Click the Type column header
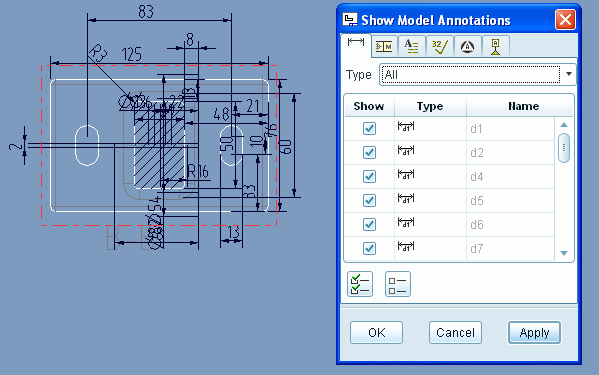Image resolution: width=599 pixels, height=375 pixels. click(x=430, y=106)
